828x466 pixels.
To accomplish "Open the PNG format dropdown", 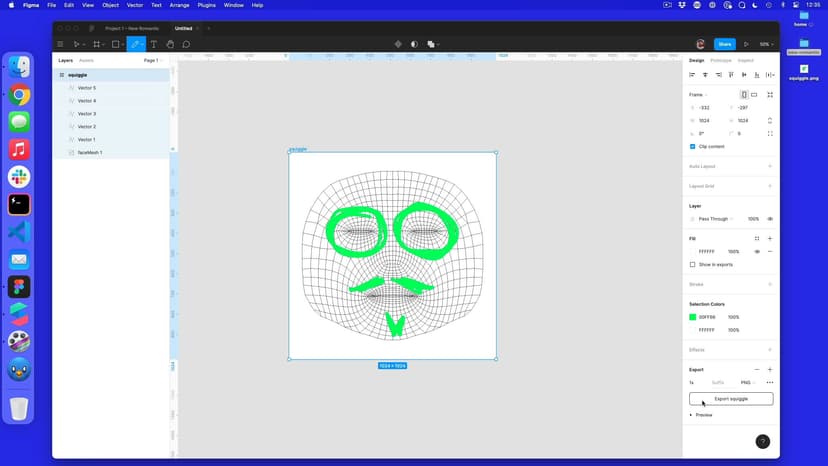I will click(x=748, y=383).
